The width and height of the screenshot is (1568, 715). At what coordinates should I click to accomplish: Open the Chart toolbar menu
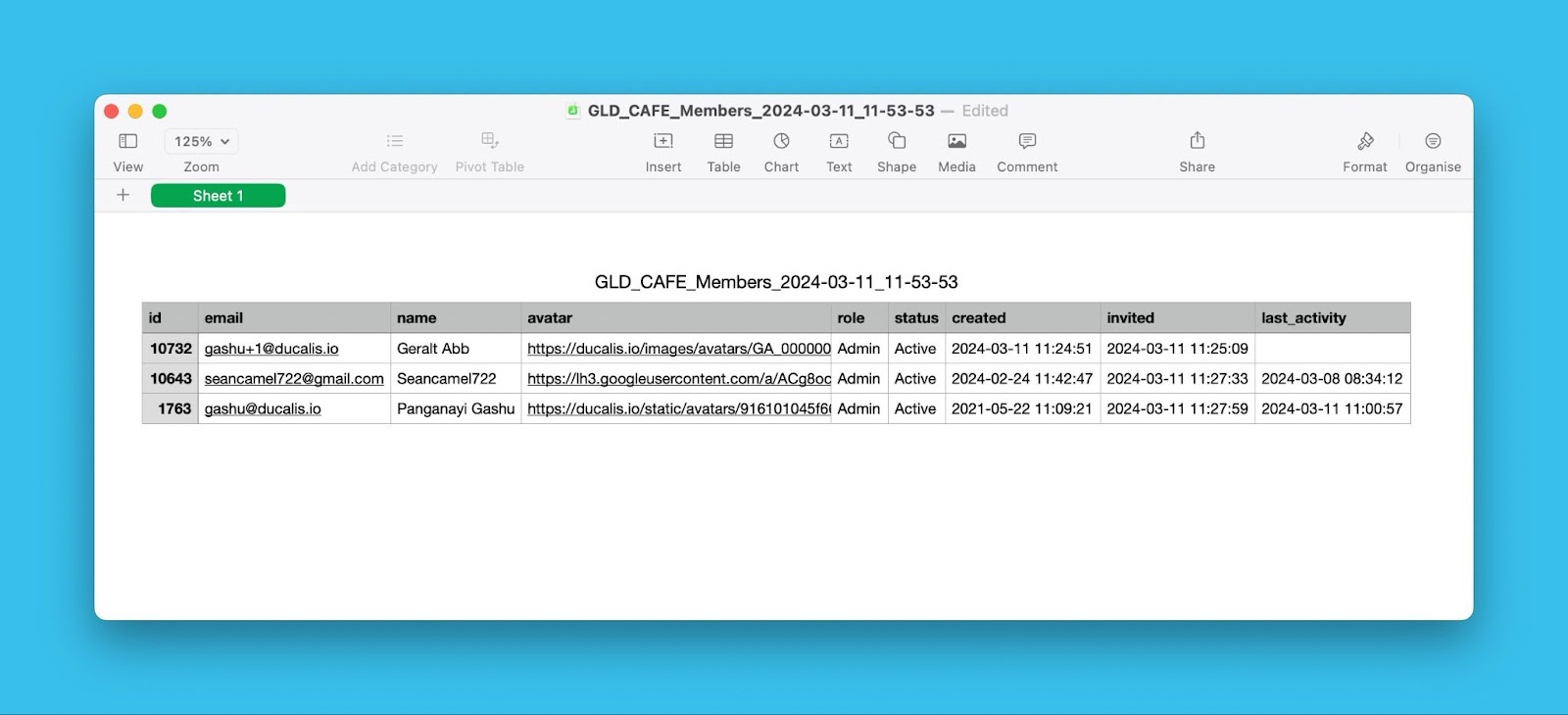coord(781,141)
